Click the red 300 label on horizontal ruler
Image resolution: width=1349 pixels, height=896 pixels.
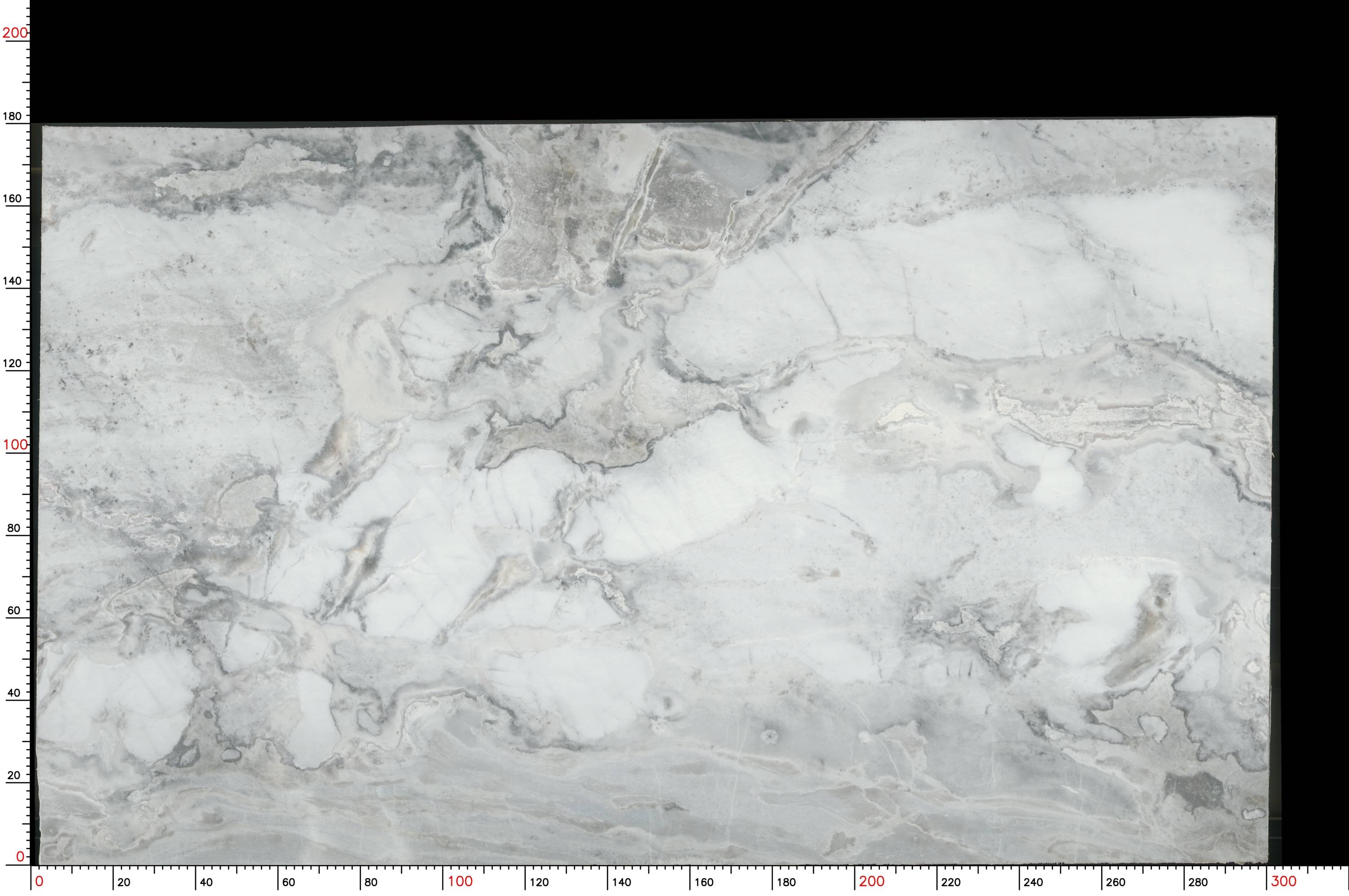point(1283,881)
